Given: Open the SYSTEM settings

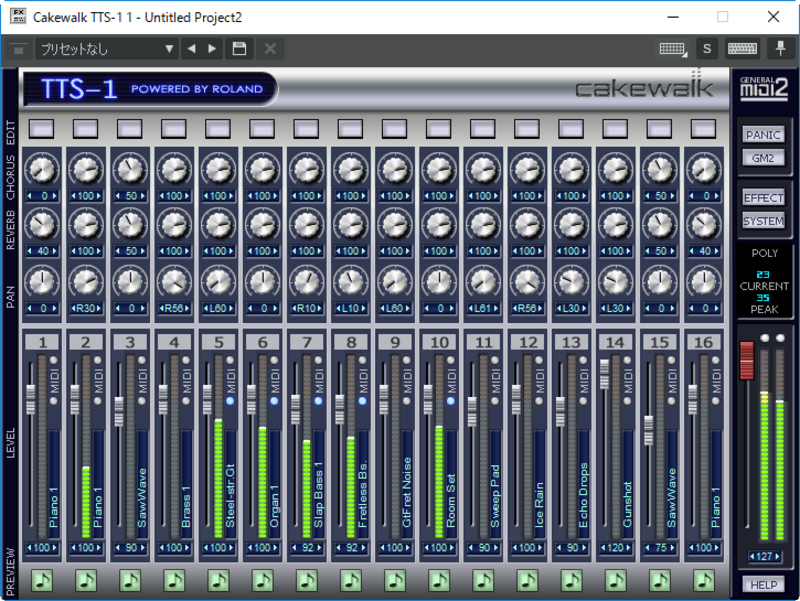Looking at the screenshot, I should pos(763,221).
